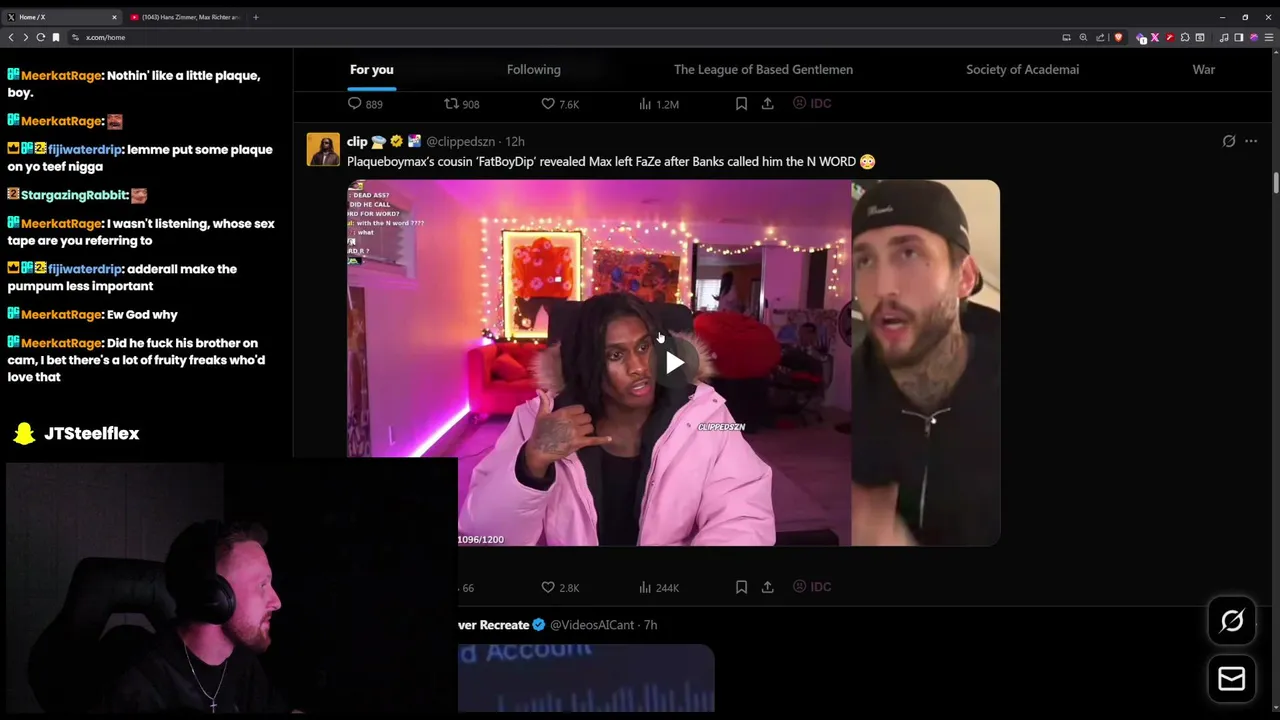The width and height of the screenshot is (1280, 720).
Task: View analytics showing 244K views
Action: pos(659,588)
